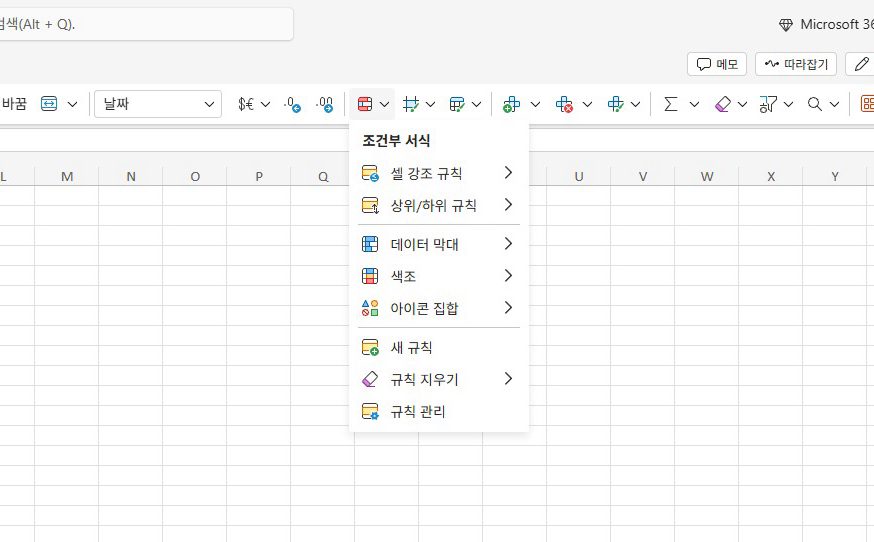Open the Conditional Formatting icon in toolbar
The width and height of the screenshot is (874, 542).
(x=365, y=104)
